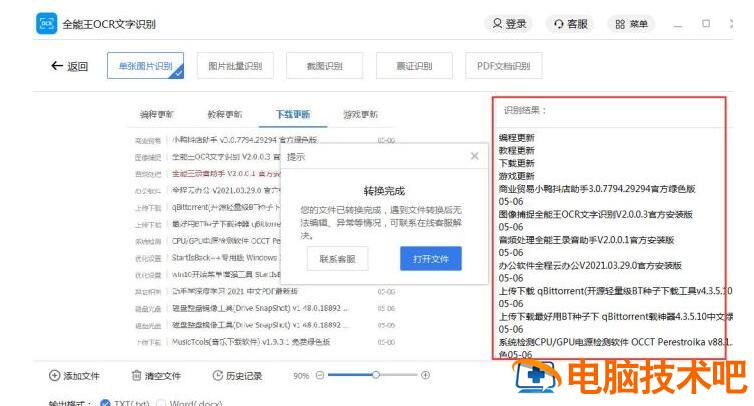This screenshot has width=754, height=406.
Task: Select the TXT(.txt) output format option
Action: (x=125, y=403)
